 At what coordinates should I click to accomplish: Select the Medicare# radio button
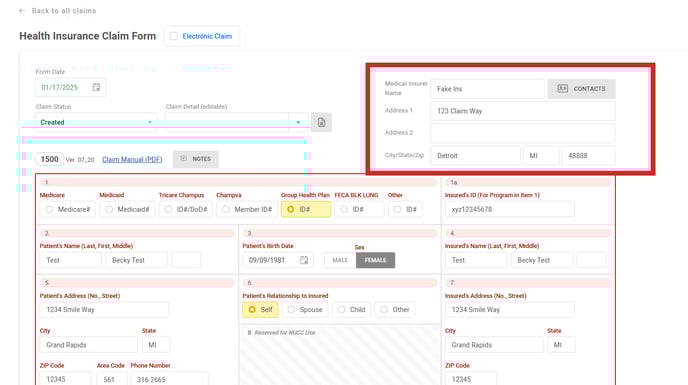[x=49, y=209]
